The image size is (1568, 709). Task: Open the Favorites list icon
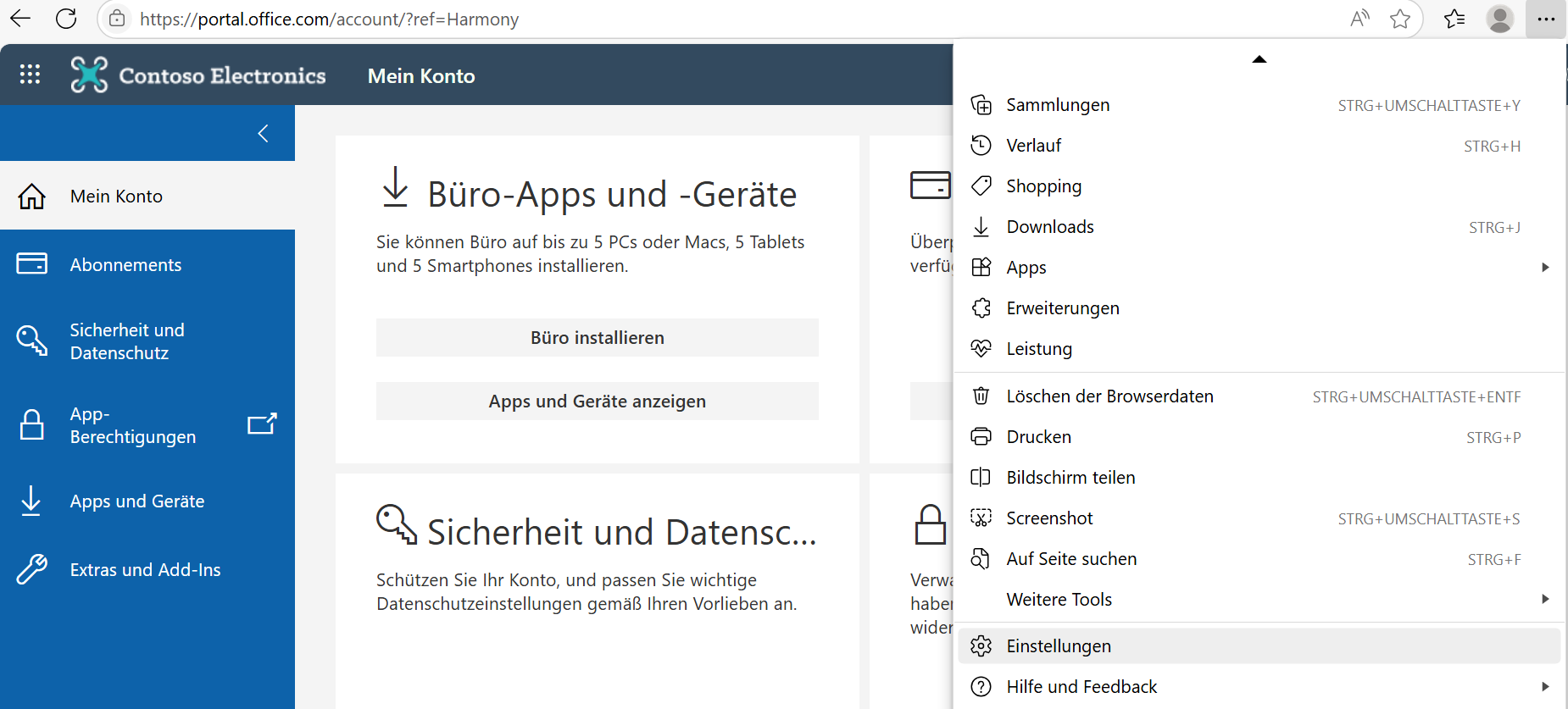click(1454, 19)
